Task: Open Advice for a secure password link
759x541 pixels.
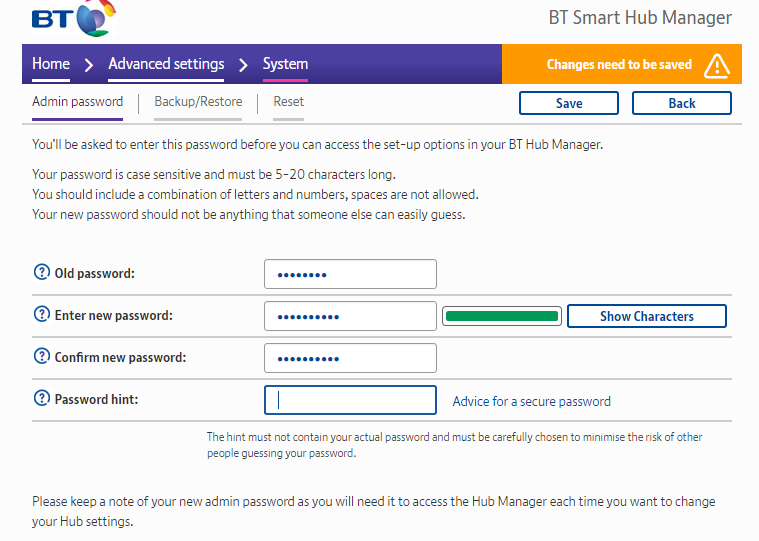Action: 531,401
